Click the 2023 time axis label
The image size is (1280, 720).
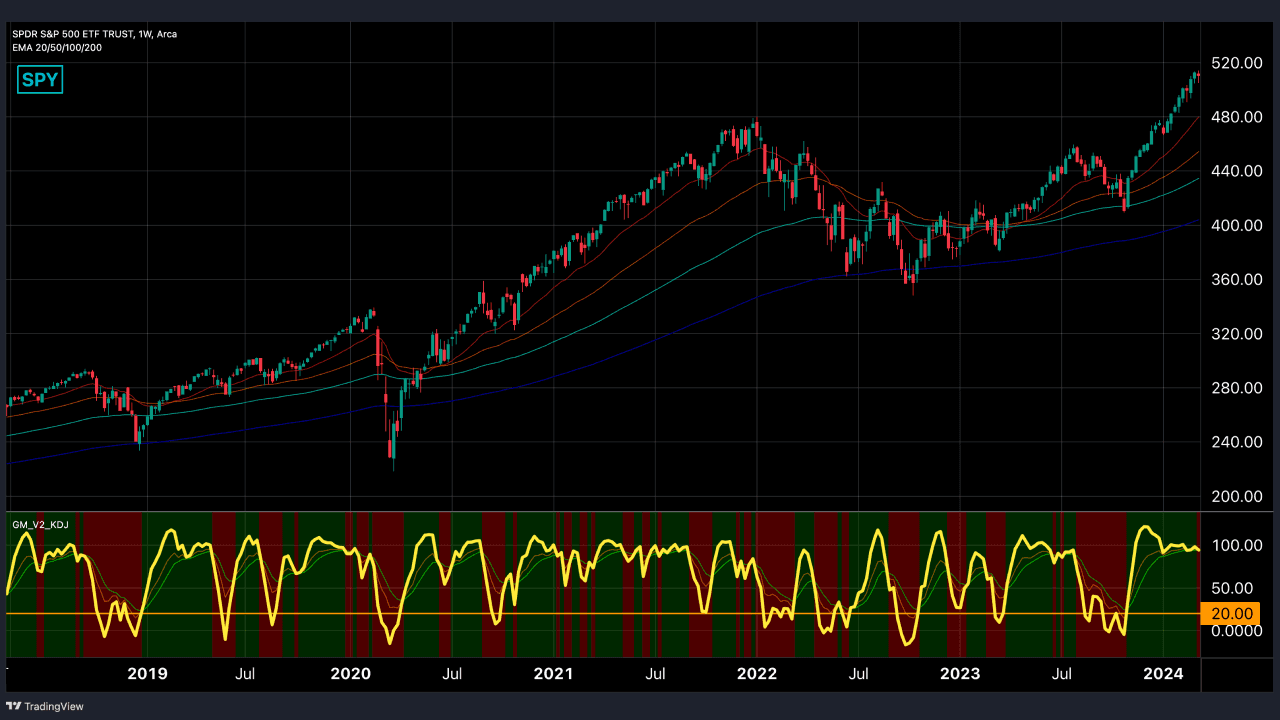pos(960,673)
